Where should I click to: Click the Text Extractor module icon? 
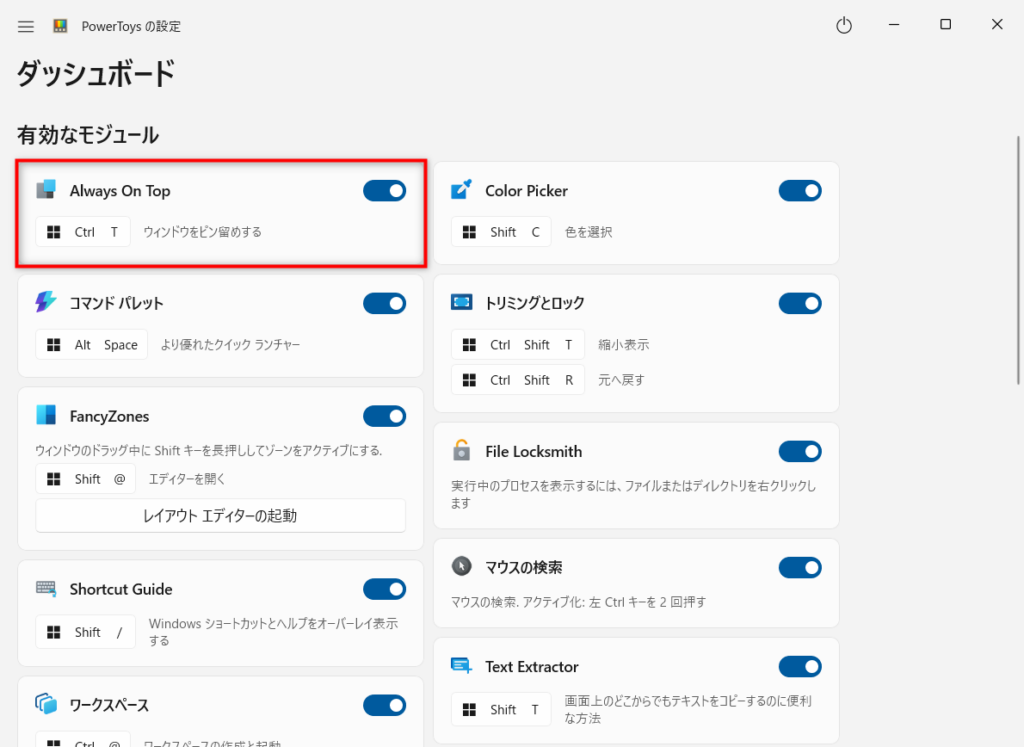tap(461, 666)
